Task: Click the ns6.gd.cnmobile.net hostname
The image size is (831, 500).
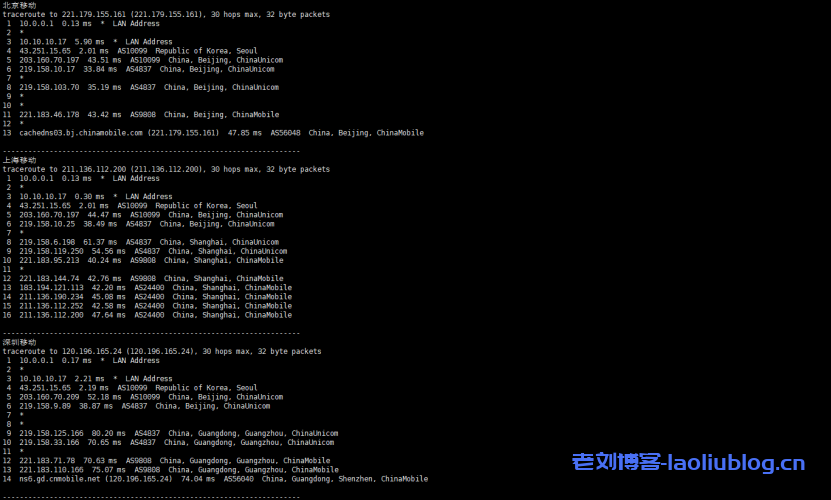Action: click(x=59, y=479)
